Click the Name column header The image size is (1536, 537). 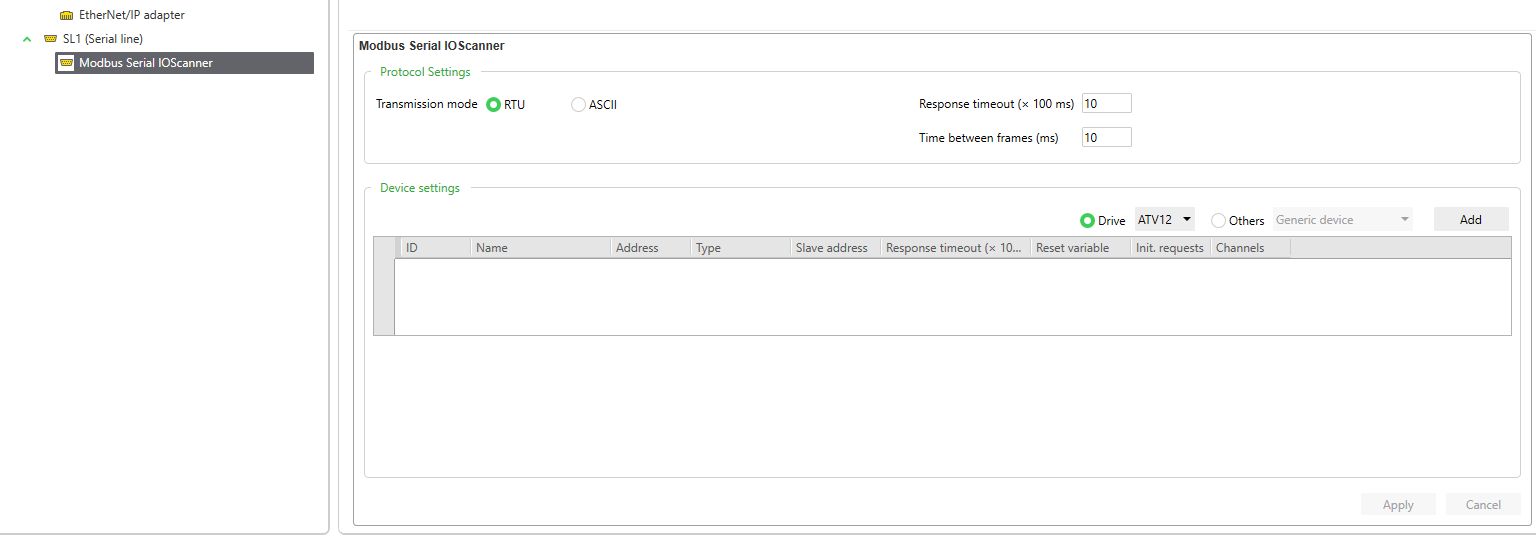(541, 248)
